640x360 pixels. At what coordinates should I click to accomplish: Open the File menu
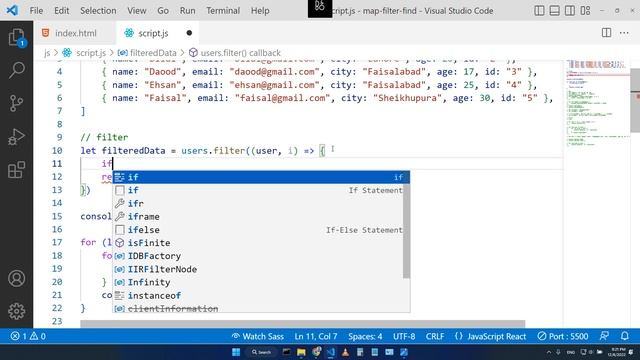click(36, 11)
